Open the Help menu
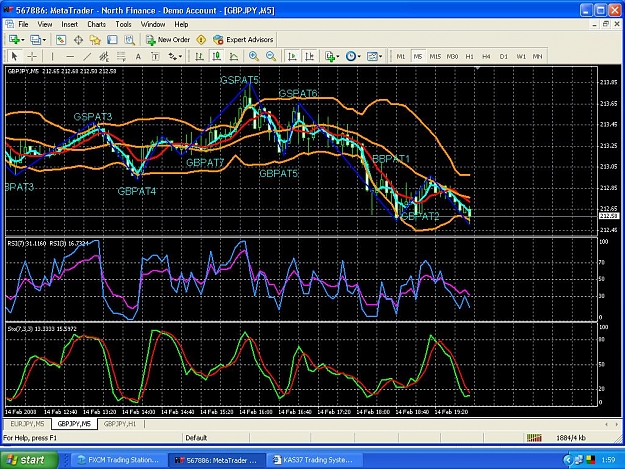Screen dimensions: 625x469 click(x=181, y=24)
